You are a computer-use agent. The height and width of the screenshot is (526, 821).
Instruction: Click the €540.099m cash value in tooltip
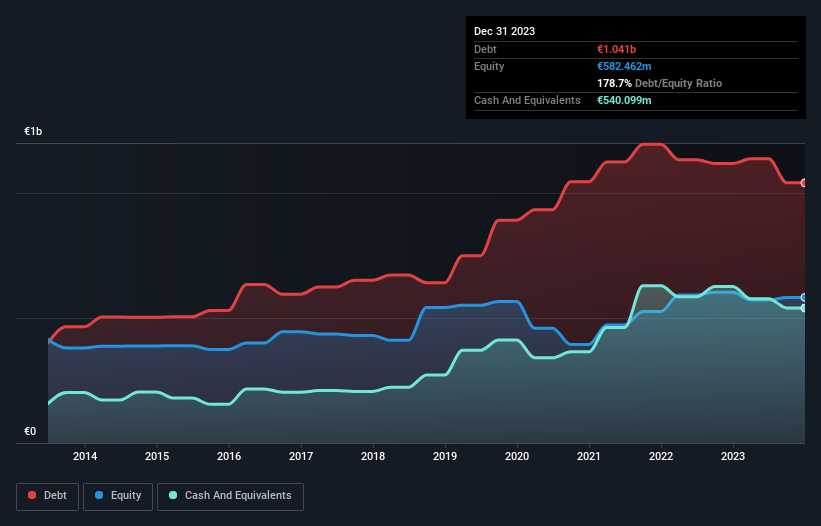tap(624, 100)
